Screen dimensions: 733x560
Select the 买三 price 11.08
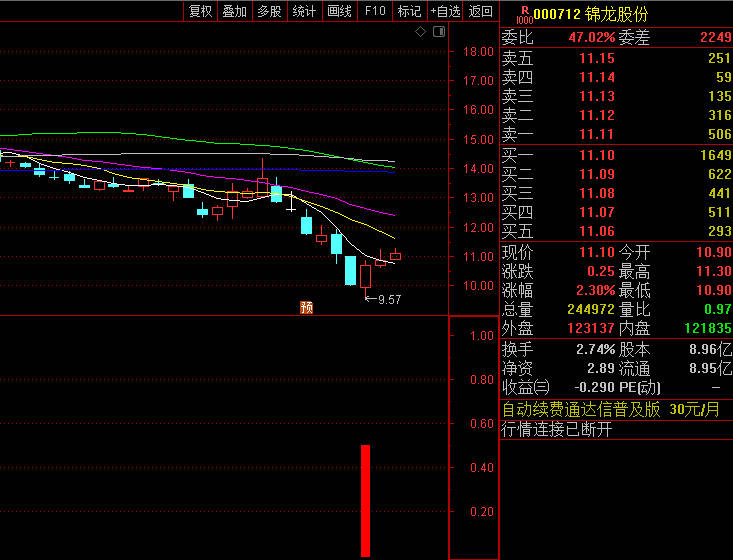[597, 193]
